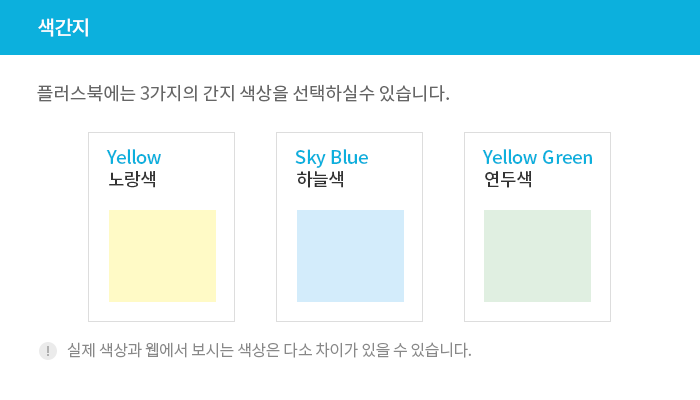The height and width of the screenshot is (400, 700).
Task: Click the 플러스북 description sentence
Action: (x=243, y=93)
